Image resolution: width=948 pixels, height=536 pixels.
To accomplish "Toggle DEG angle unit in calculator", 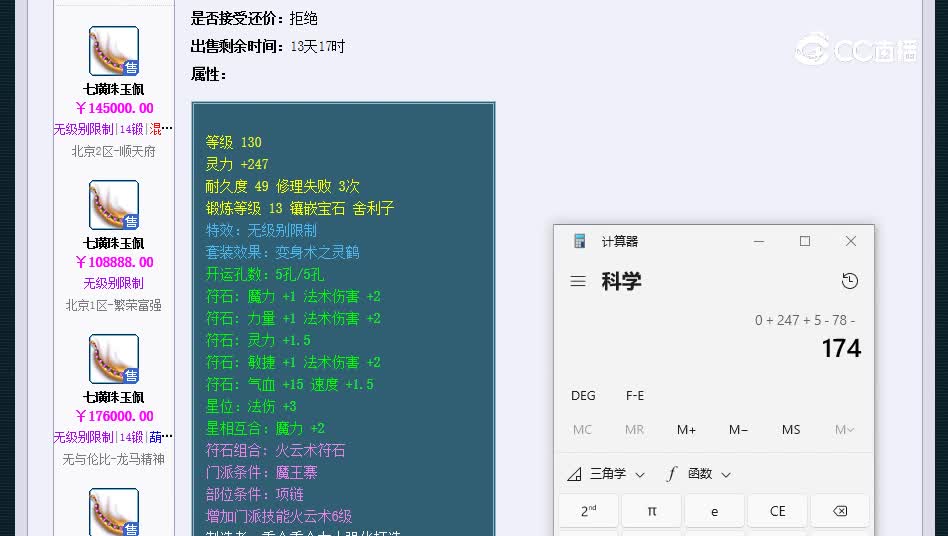I will 583,396.
